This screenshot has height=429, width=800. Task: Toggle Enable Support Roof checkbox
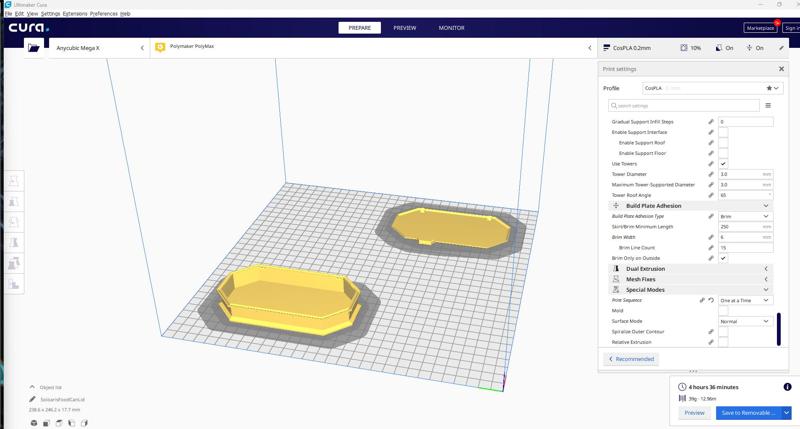point(723,143)
